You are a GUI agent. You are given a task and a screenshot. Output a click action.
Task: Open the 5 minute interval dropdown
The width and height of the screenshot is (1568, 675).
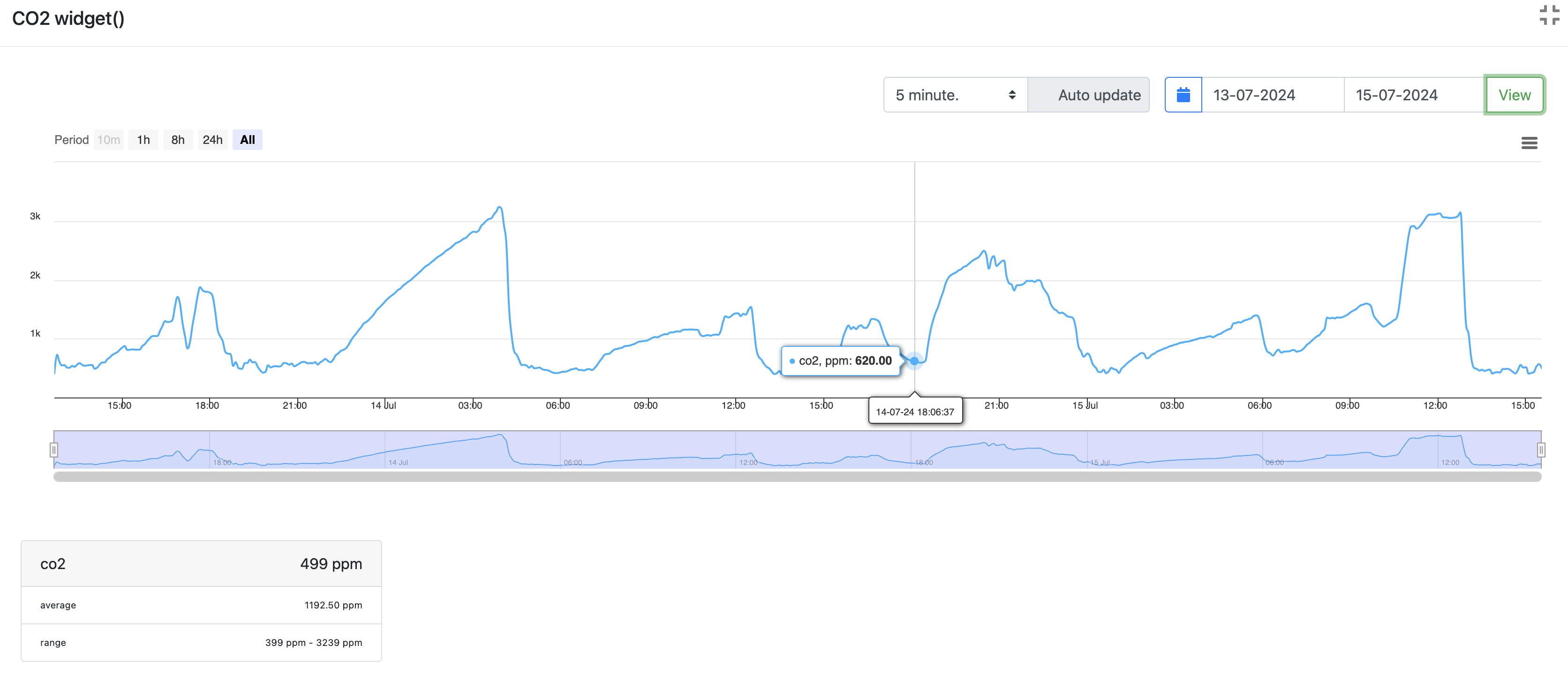point(955,95)
